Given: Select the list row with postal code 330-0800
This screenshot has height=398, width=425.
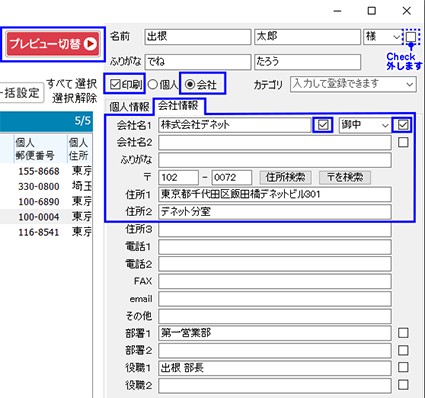Looking at the screenshot, I should click(x=46, y=186).
